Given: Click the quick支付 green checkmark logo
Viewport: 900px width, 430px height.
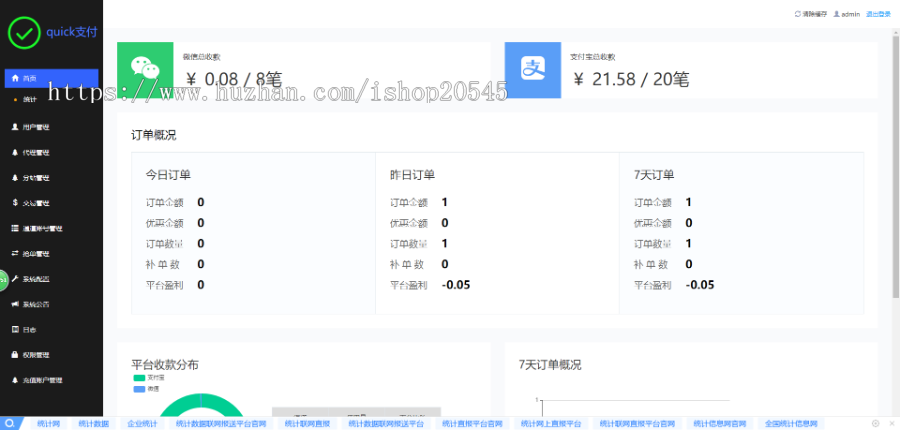Looking at the screenshot, I should point(24,33).
